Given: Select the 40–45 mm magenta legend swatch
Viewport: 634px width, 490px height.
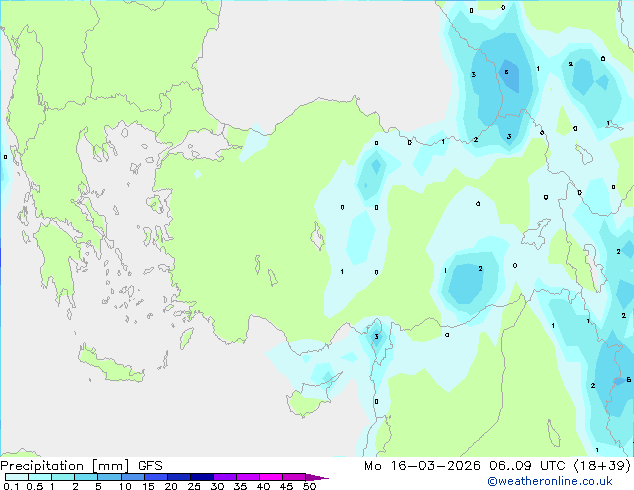Looking at the screenshot, I should click(x=271, y=477).
